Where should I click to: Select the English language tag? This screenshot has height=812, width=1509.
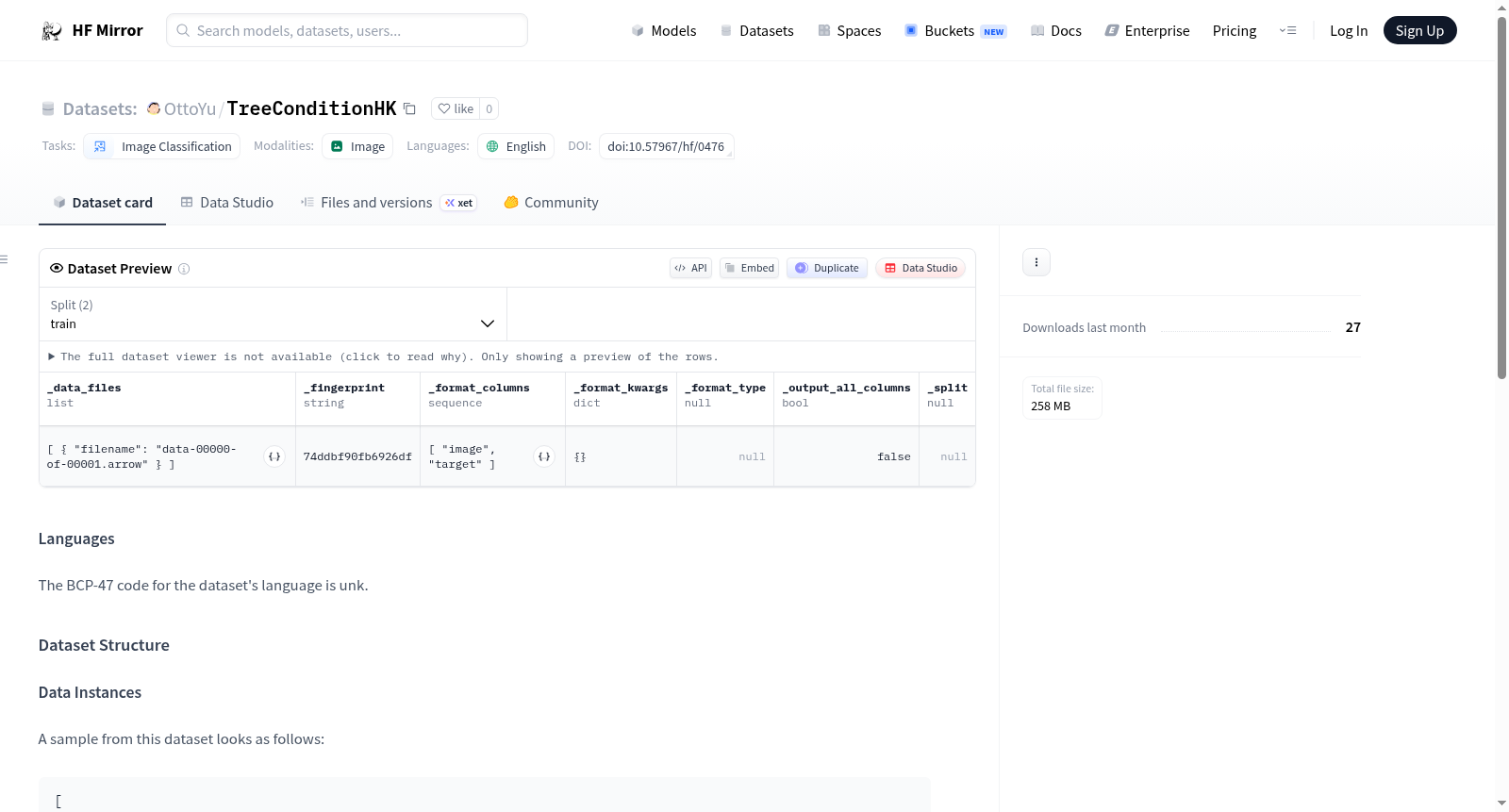click(x=516, y=146)
